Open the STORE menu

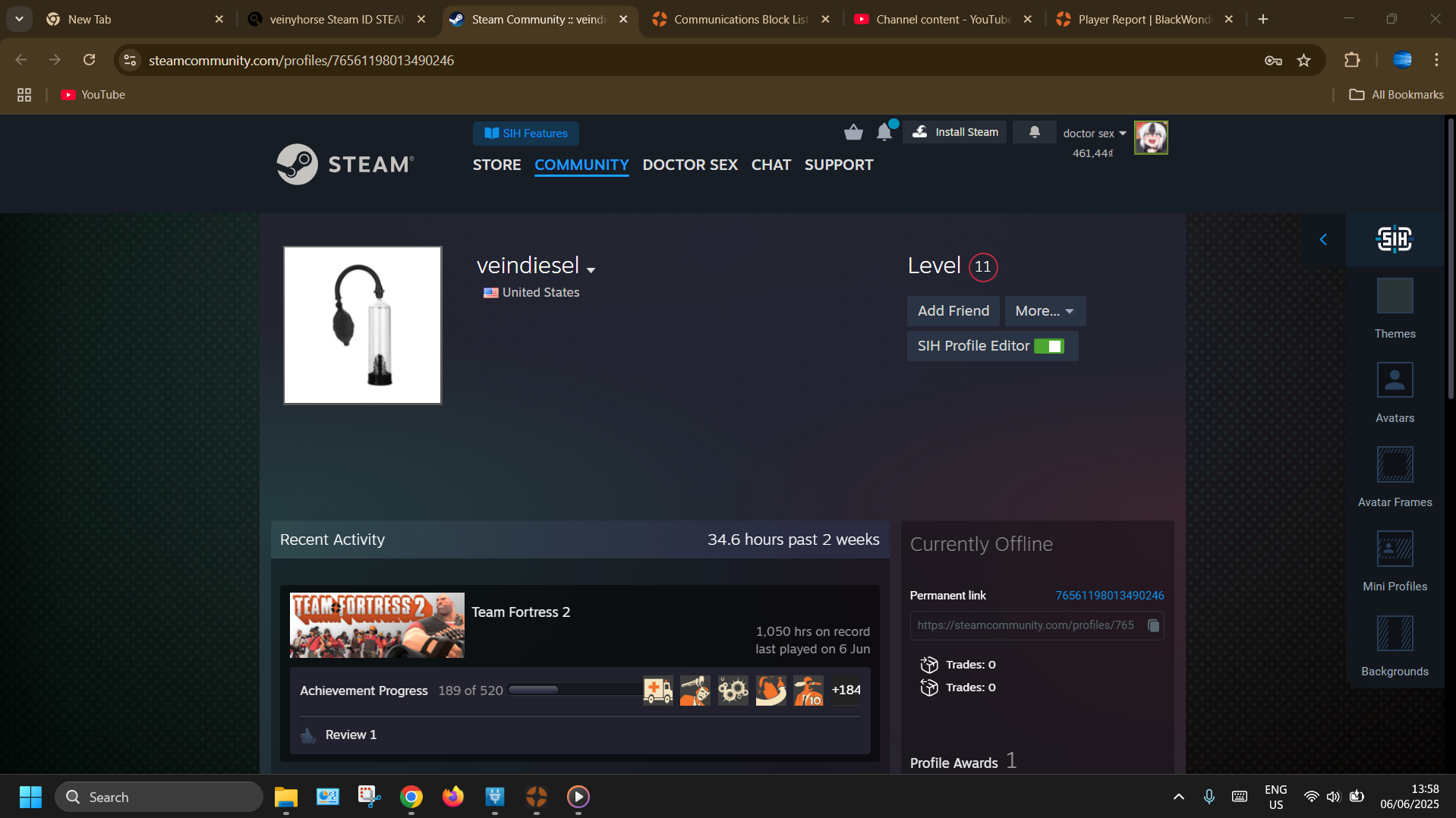[496, 165]
